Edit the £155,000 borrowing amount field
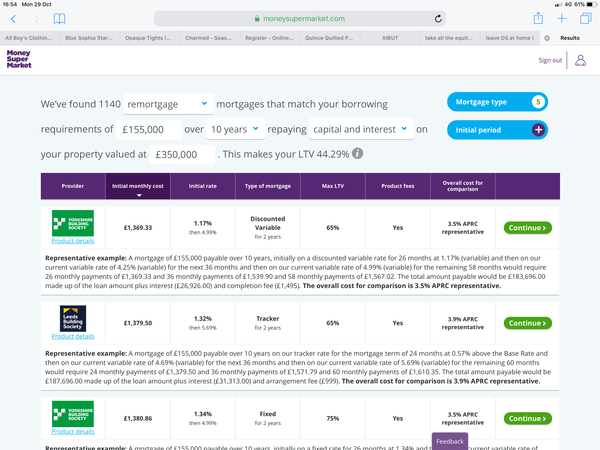 (x=149, y=130)
